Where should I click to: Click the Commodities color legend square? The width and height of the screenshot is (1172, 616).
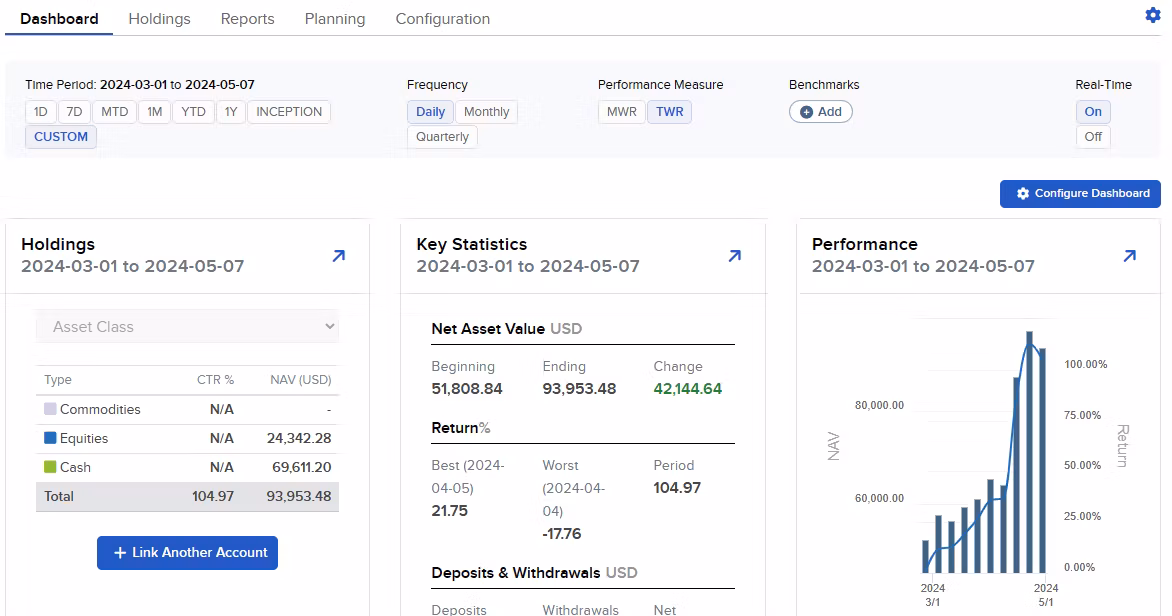[50, 409]
